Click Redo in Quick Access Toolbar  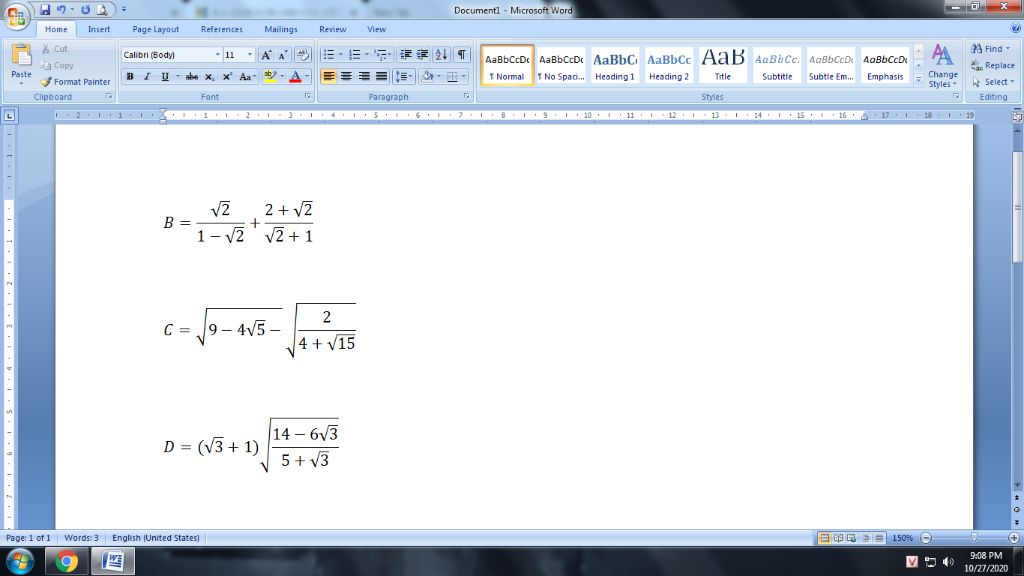tap(85, 10)
